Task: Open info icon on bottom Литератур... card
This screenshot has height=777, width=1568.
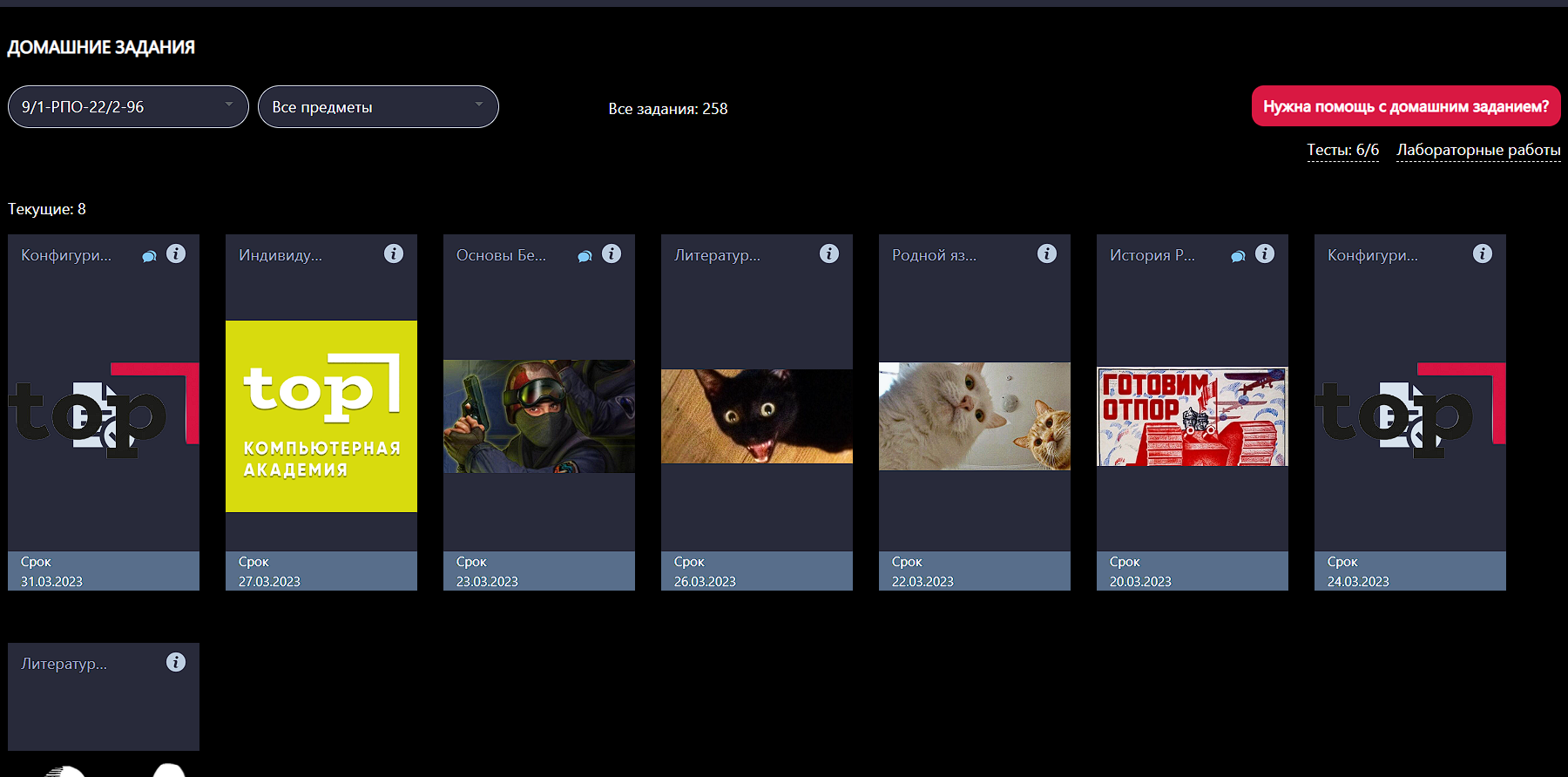Action: pyautogui.click(x=176, y=662)
